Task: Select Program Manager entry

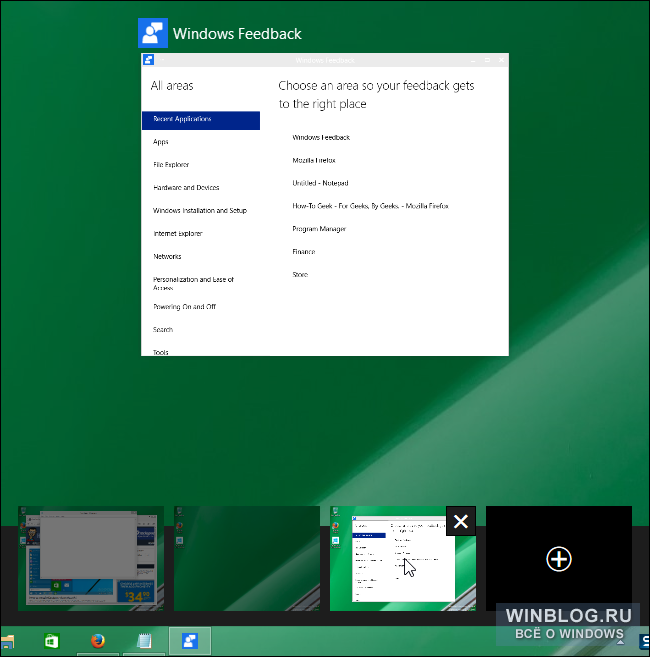Action: coord(319,229)
